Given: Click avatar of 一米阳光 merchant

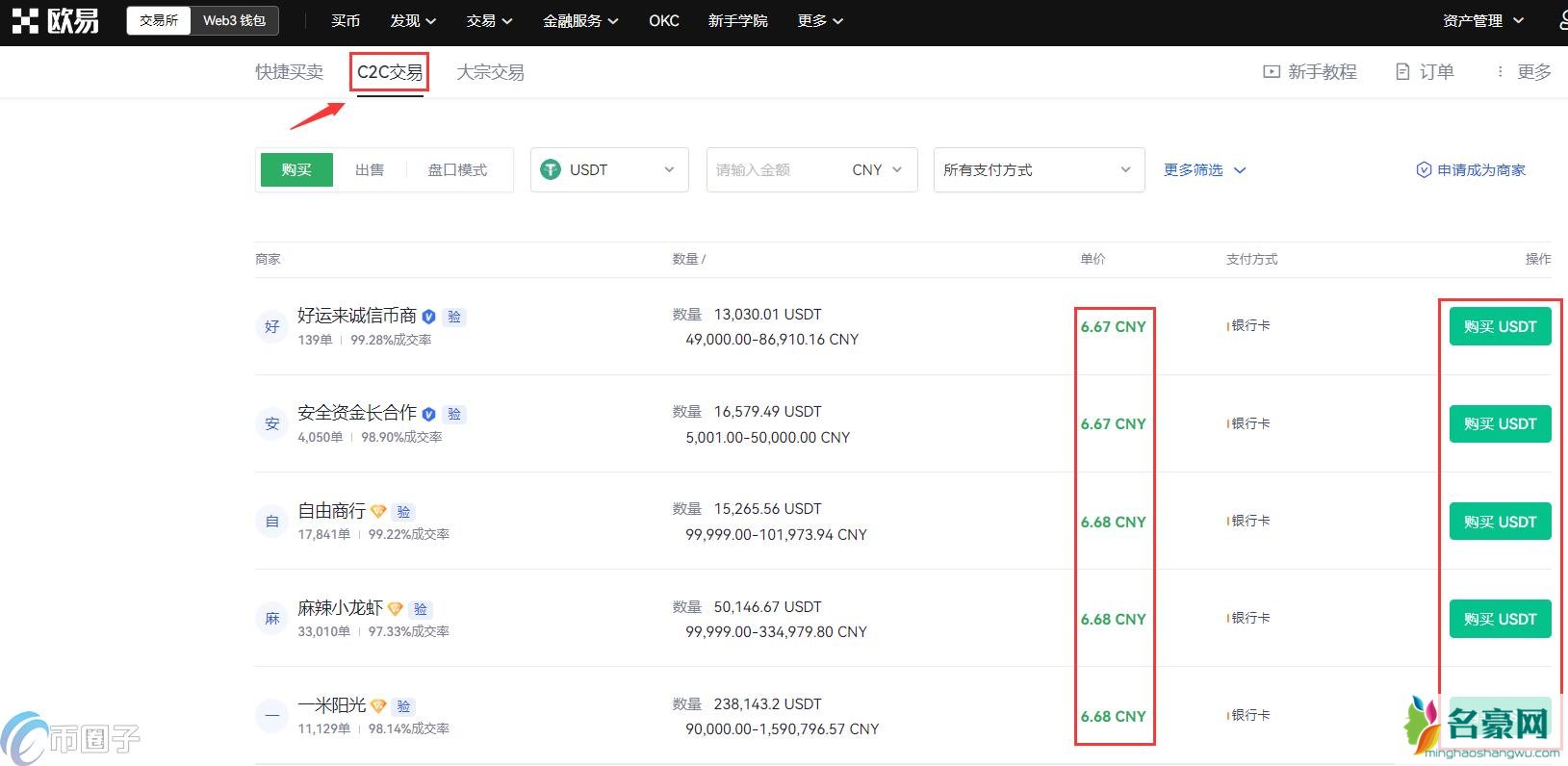Looking at the screenshot, I should (x=272, y=716).
